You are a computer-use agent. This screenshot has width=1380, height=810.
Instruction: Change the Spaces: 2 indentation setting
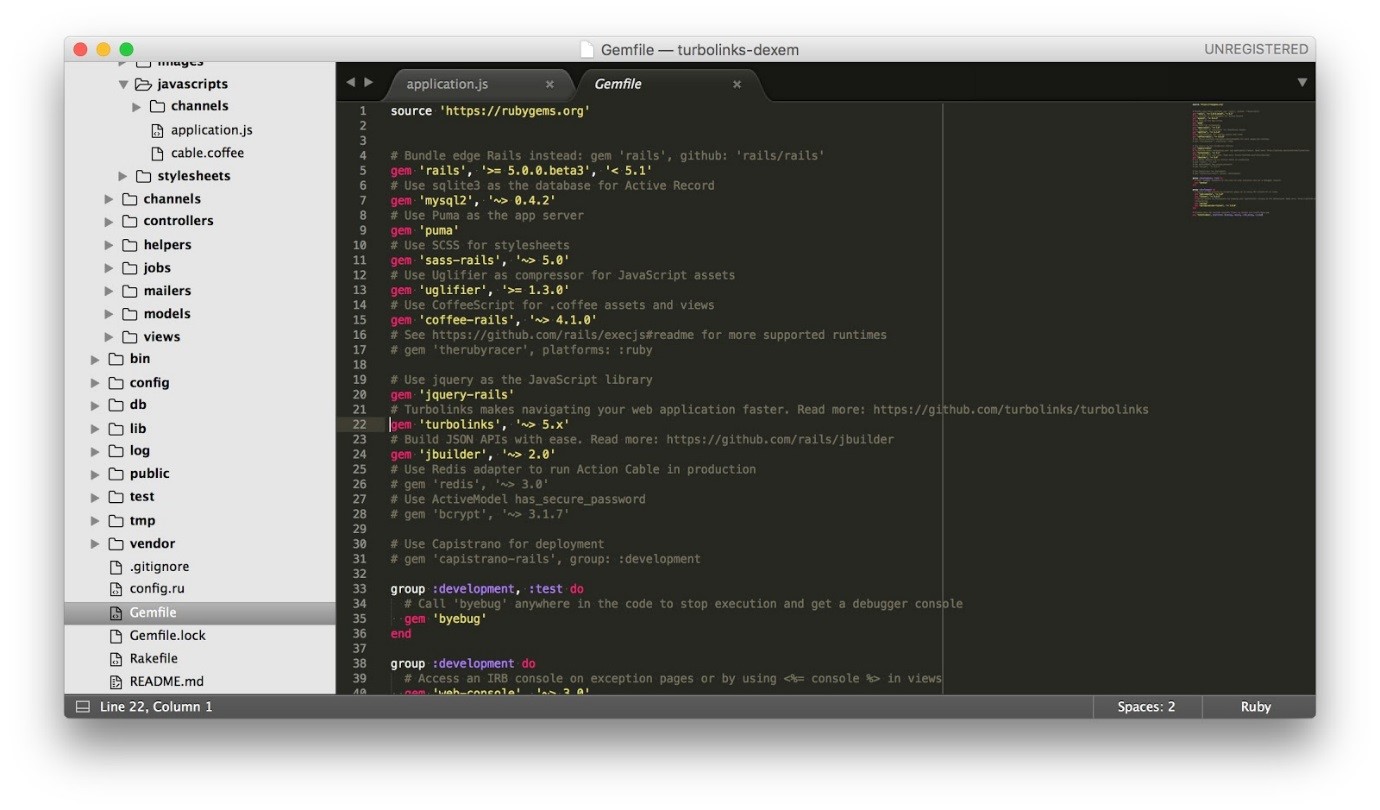click(1146, 707)
